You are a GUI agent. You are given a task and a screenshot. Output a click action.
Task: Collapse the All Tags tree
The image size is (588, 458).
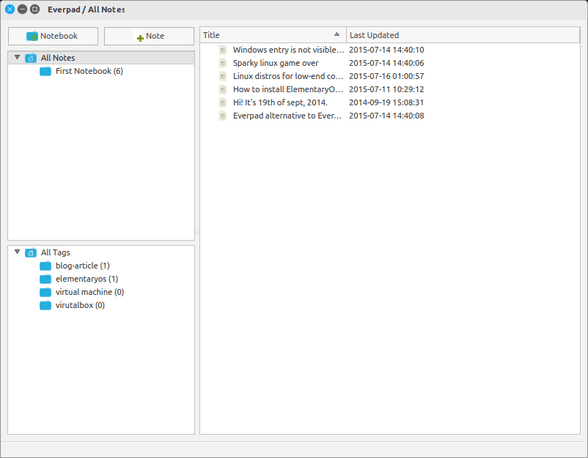[x=17, y=252]
